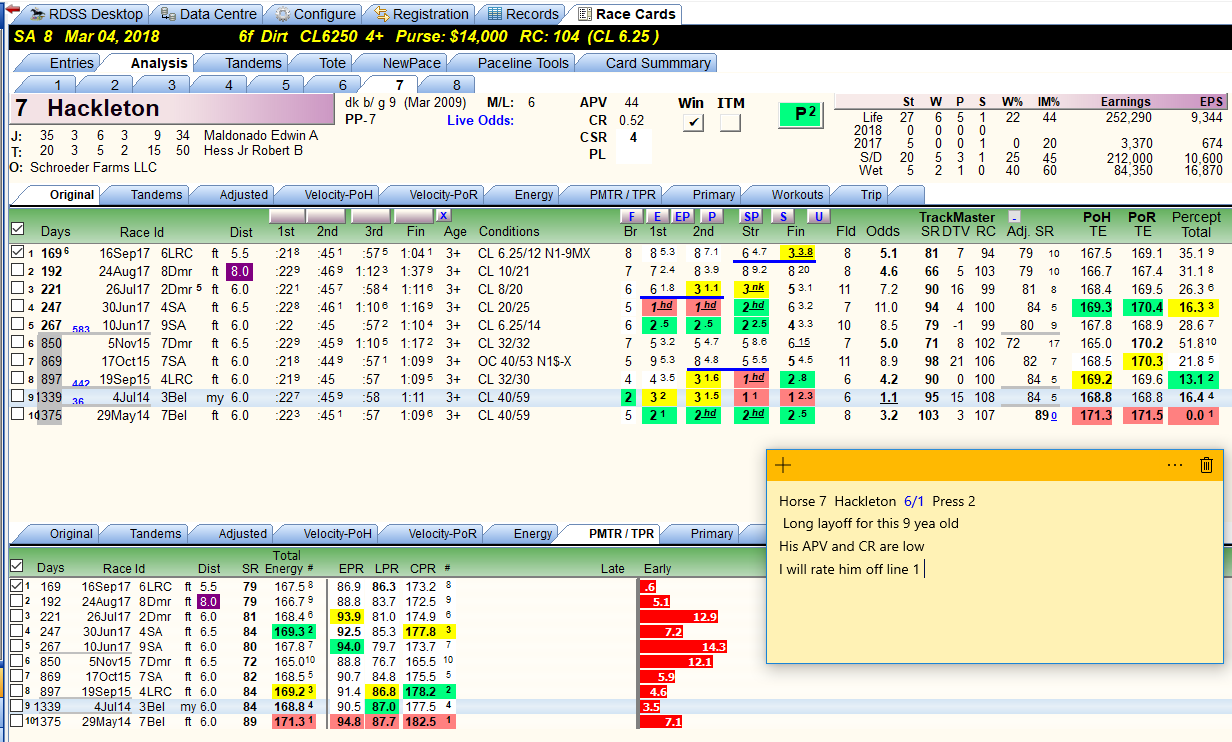Click the red back arrow icon

13,9
